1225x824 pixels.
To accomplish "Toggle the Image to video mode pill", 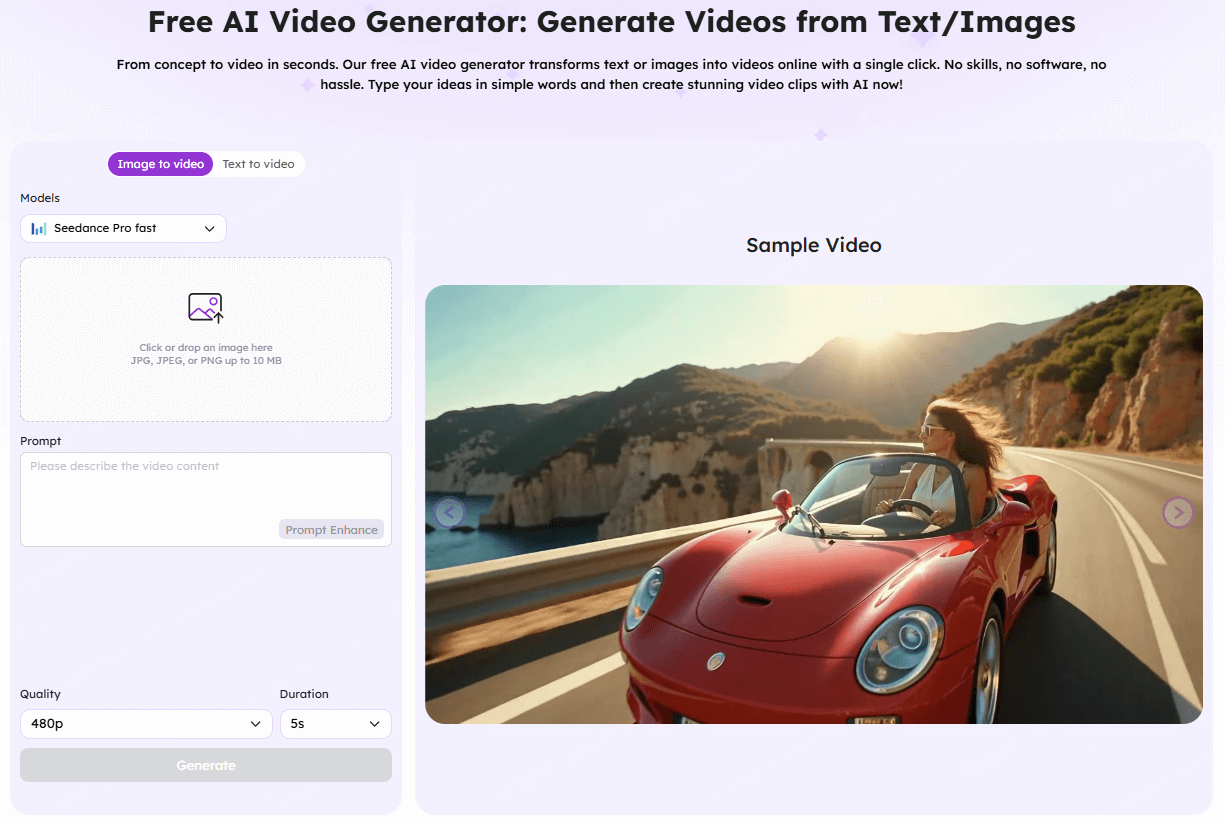I will [160, 164].
